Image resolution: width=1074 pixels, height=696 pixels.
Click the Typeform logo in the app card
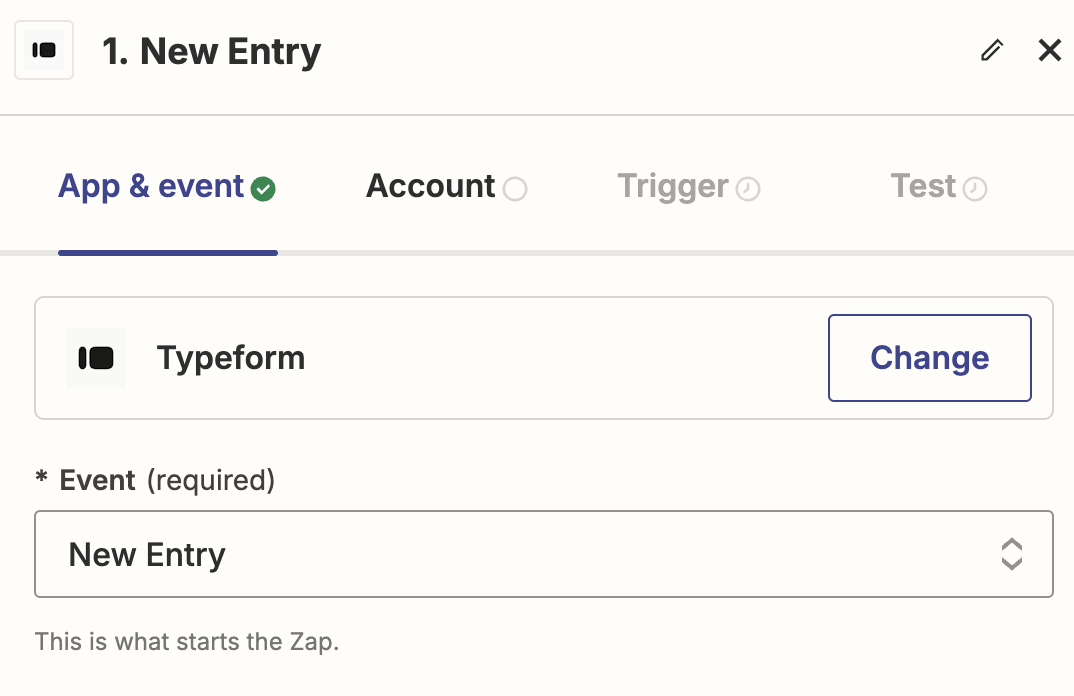point(96,358)
